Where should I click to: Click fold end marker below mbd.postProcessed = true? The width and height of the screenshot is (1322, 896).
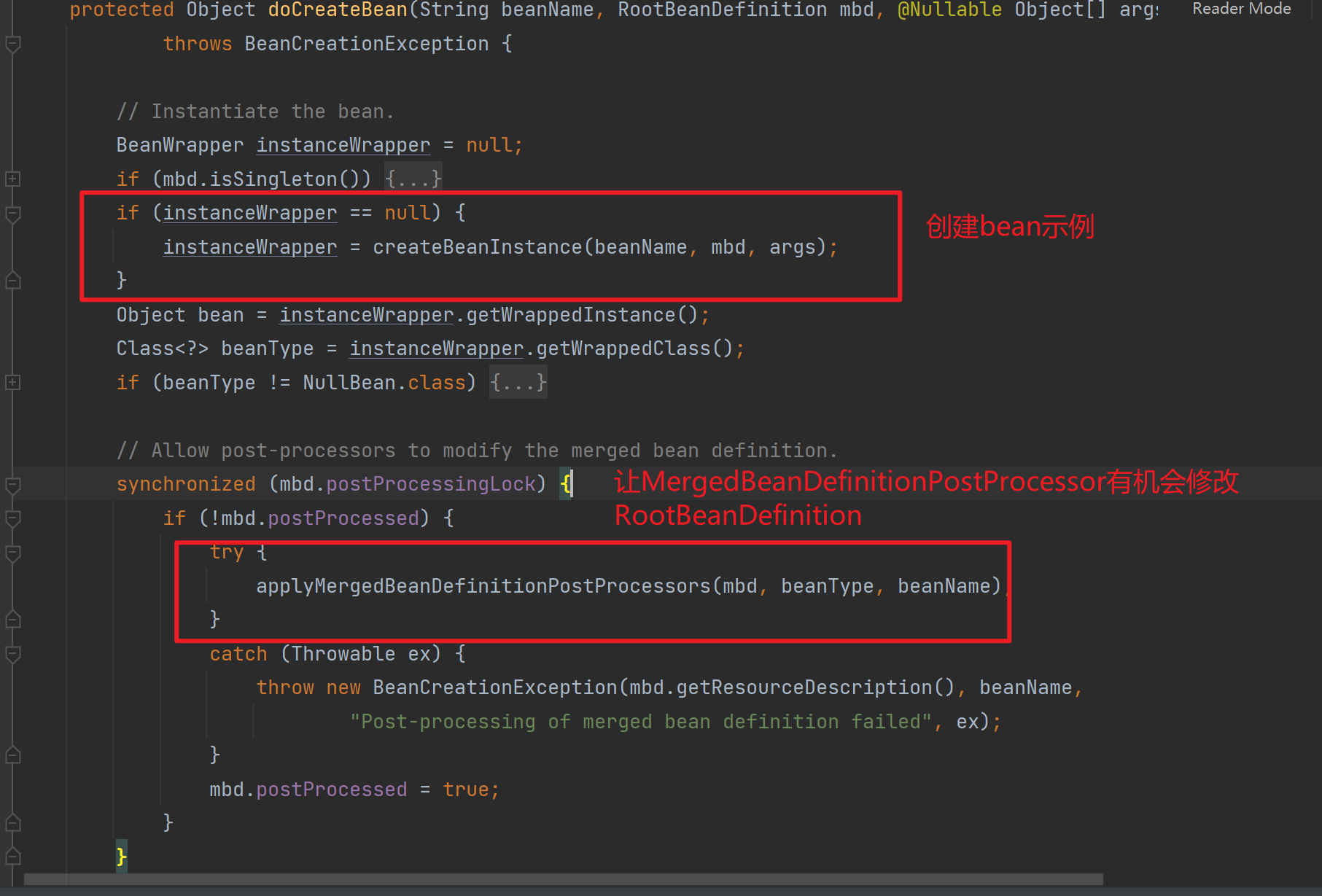pyautogui.click(x=12, y=823)
